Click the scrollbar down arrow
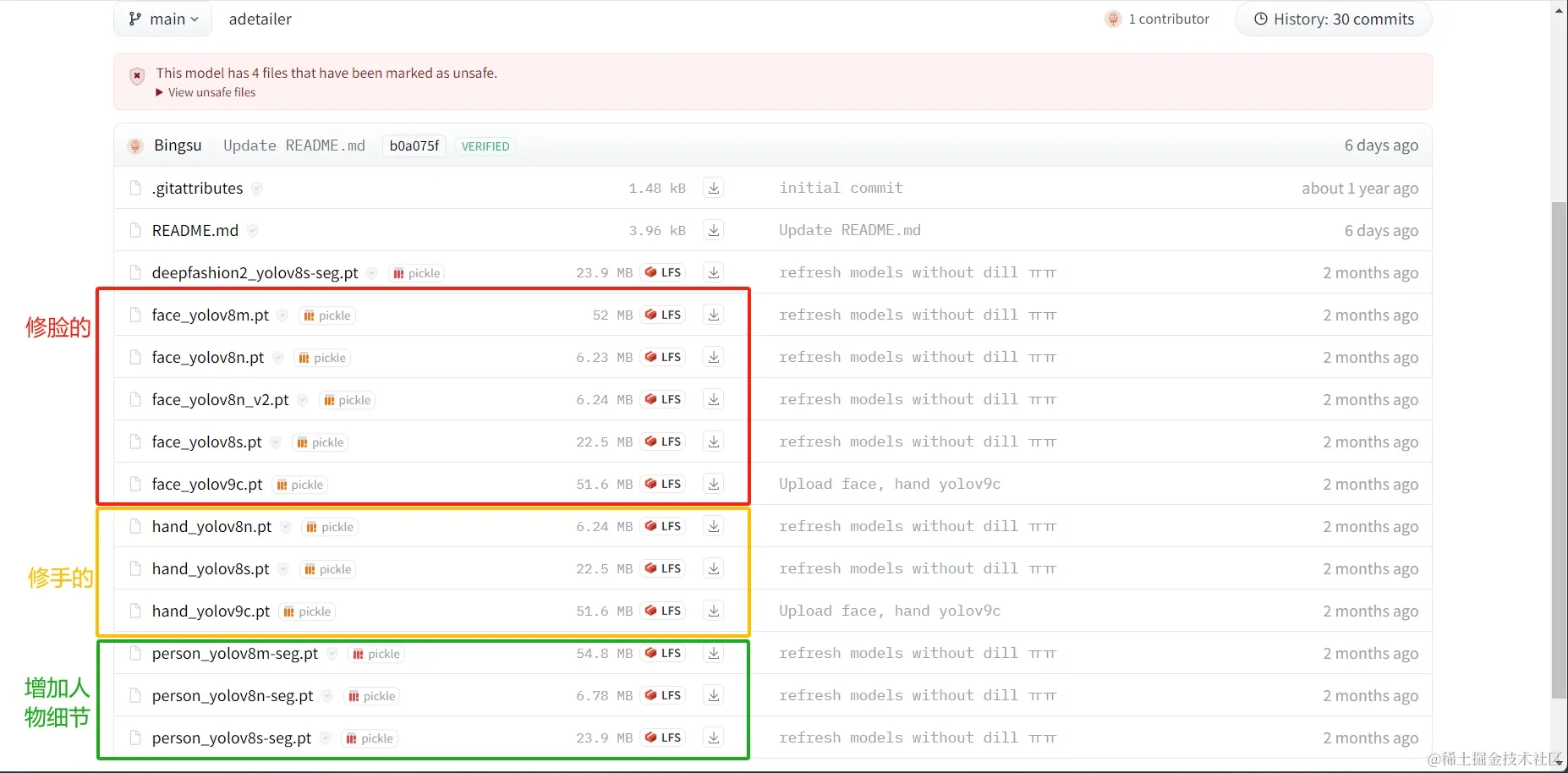This screenshot has width=1568, height=773. 1560,763
